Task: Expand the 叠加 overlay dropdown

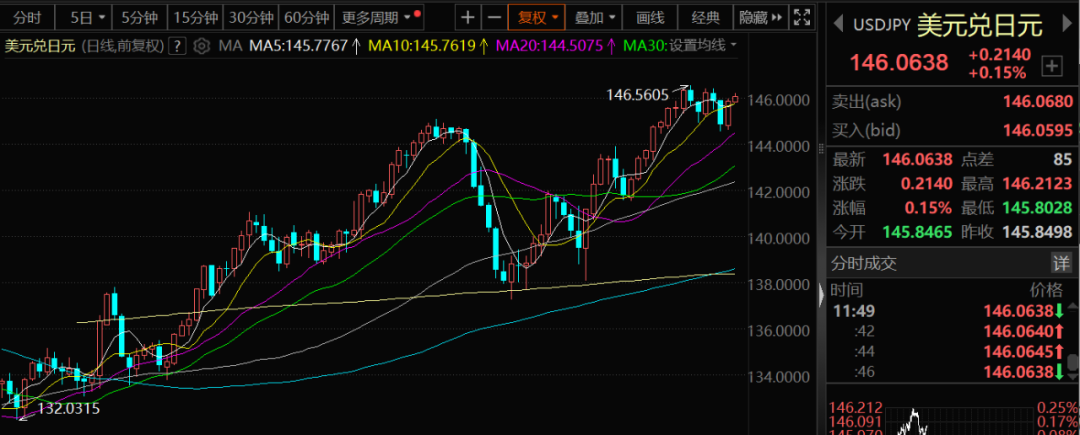Action: [x=595, y=17]
